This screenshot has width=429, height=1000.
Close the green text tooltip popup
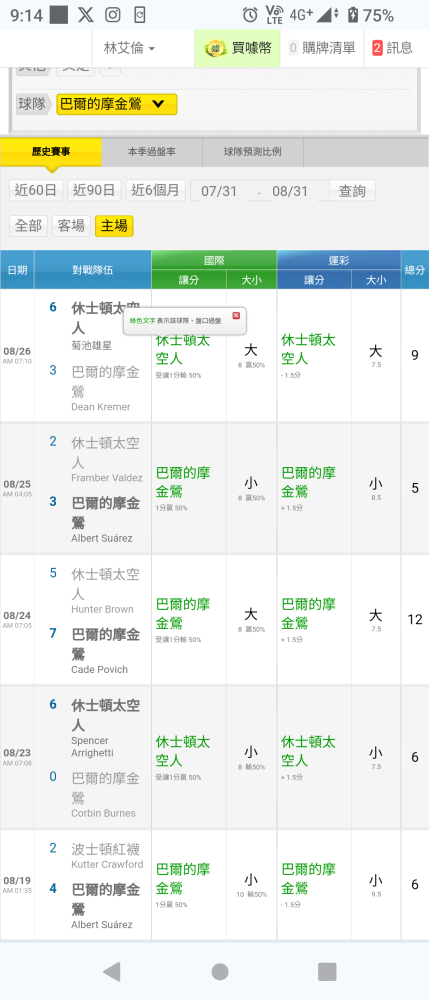(x=236, y=316)
